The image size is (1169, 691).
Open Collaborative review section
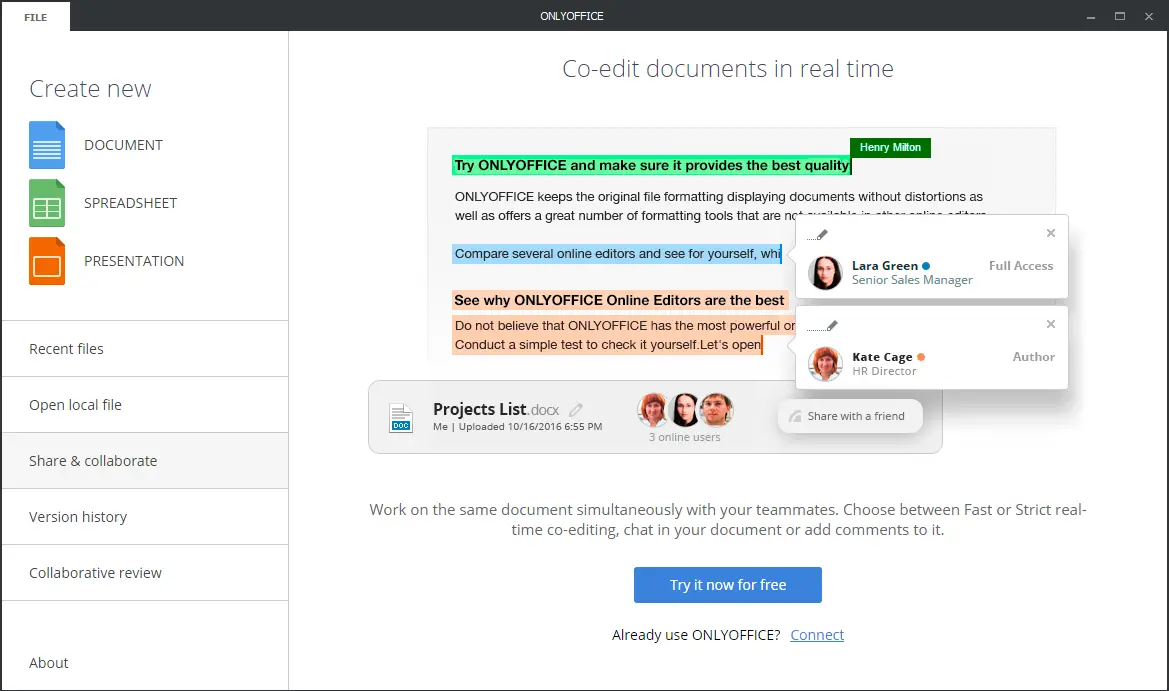click(145, 572)
